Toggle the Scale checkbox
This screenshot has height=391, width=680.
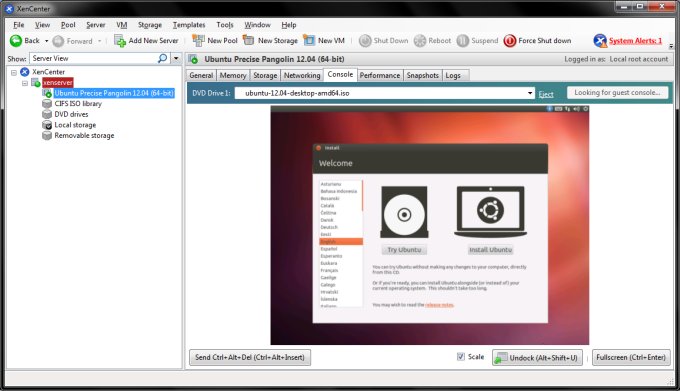coord(461,356)
